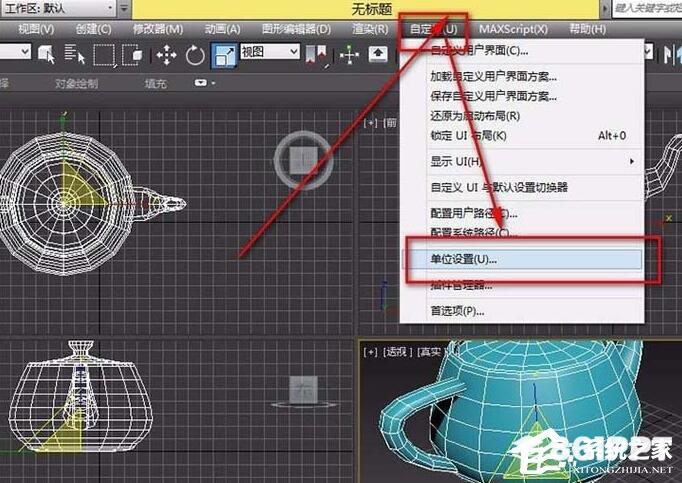Click the wireframe teapot in left viewport
The height and width of the screenshot is (483, 682).
point(80,397)
